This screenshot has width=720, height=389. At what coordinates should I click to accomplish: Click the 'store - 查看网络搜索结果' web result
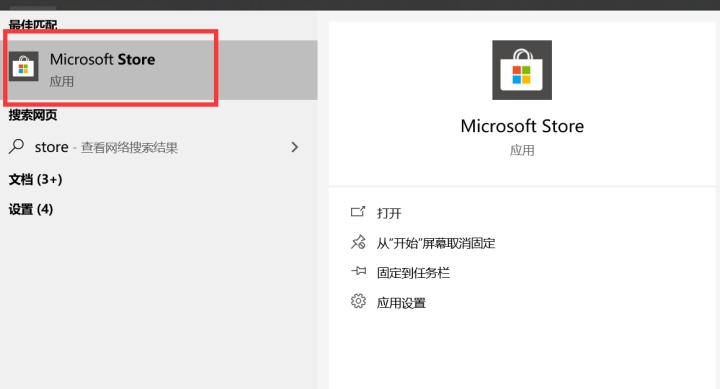158,147
